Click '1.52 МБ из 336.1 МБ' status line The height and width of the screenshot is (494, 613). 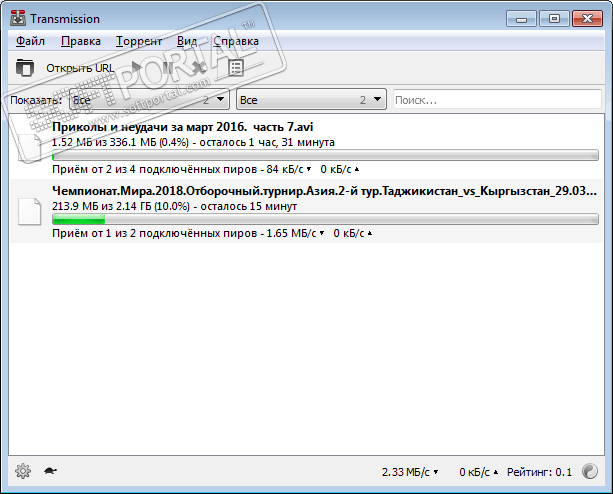point(193,142)
